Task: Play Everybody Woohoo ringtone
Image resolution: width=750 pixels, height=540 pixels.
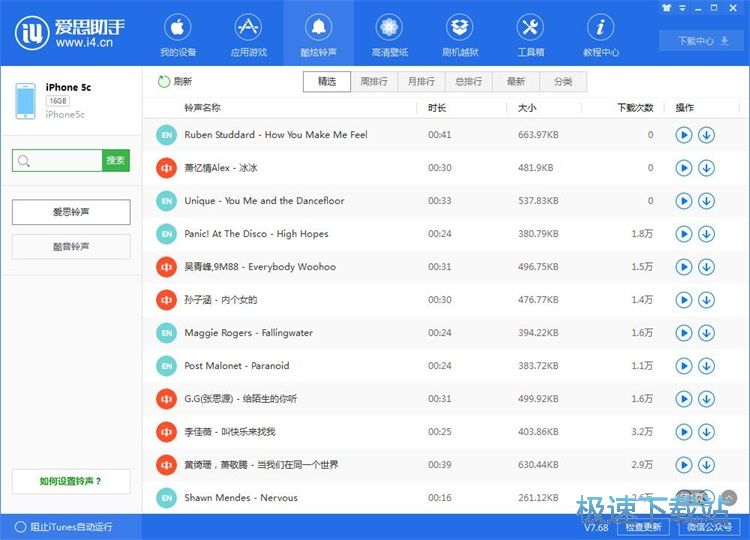Action: click(684, 267)
